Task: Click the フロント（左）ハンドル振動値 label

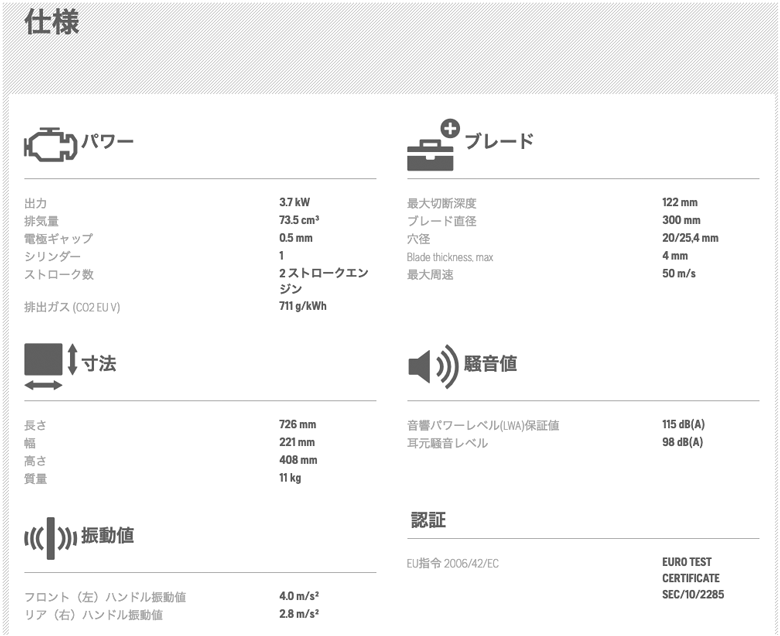Action: [x=105, y=597]
